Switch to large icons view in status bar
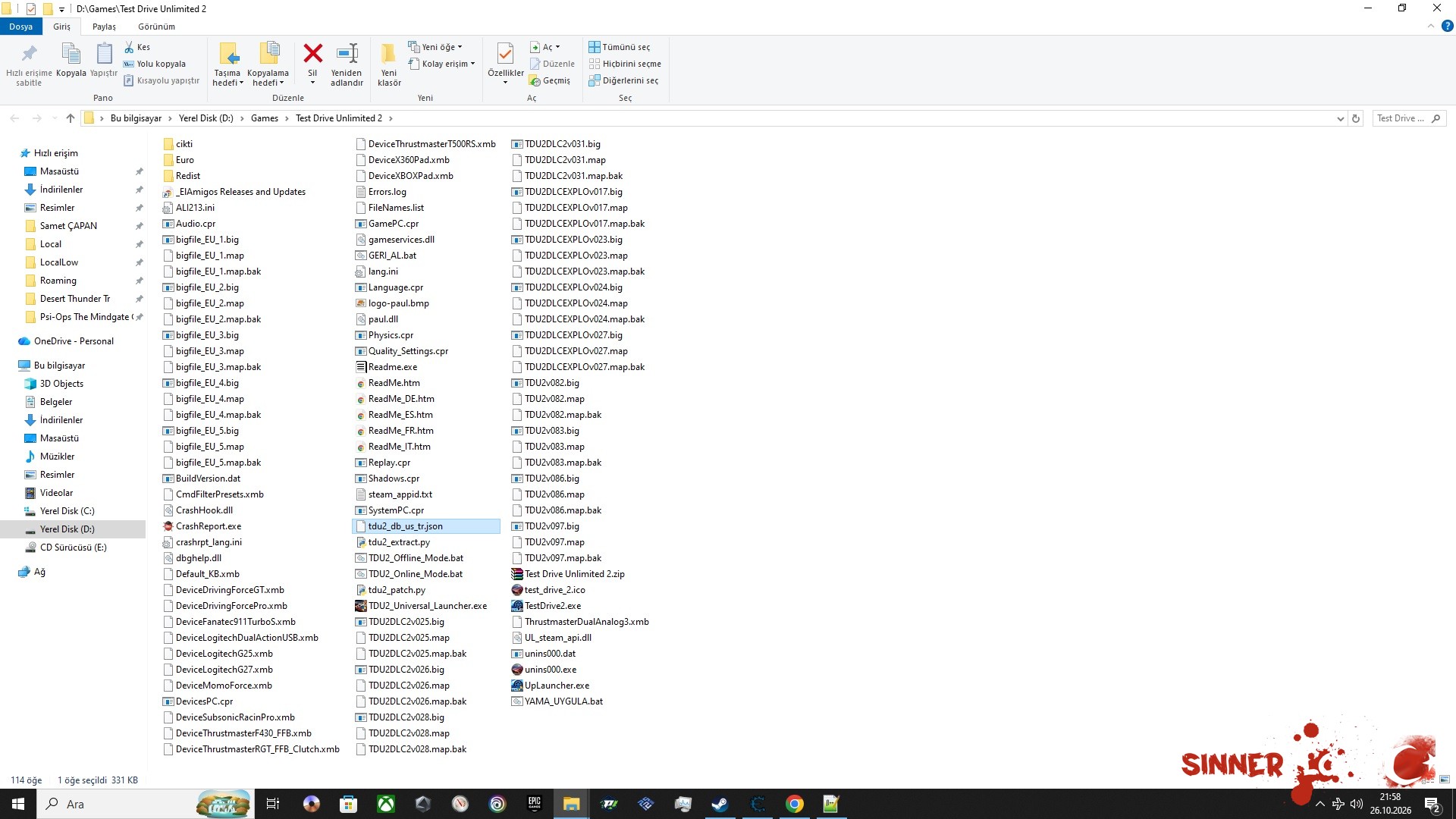Image resolution: width=1456 pixels, height=819 pixels. [x=1445, y=780]
